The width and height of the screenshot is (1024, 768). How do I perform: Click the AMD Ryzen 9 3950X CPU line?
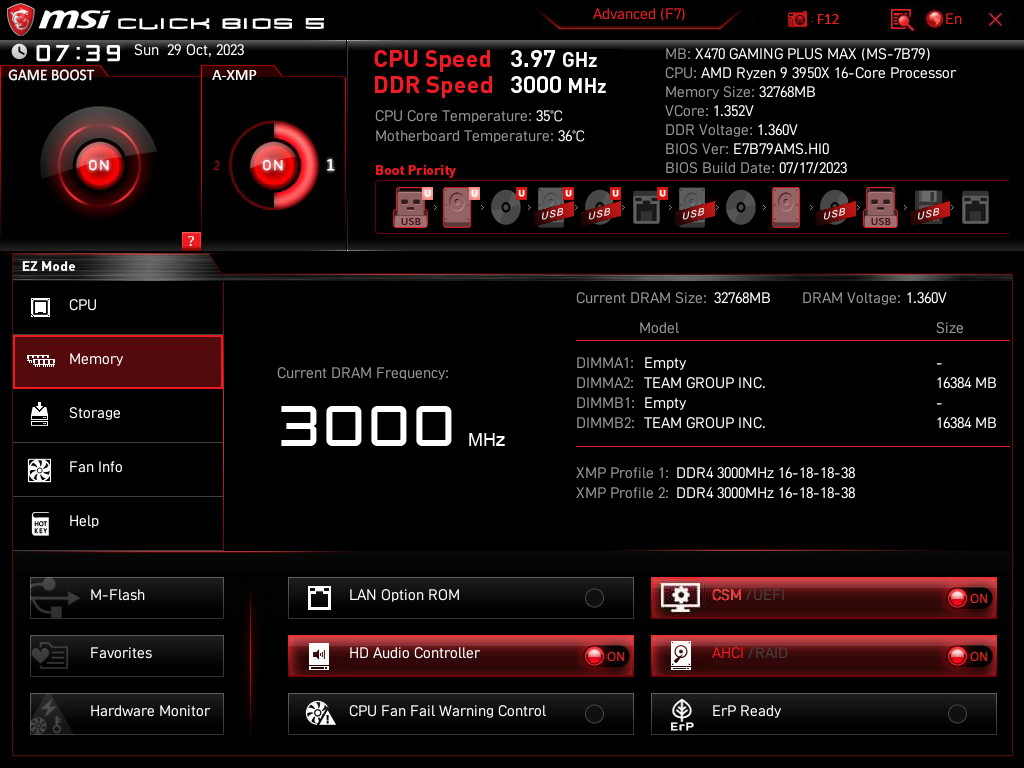(x=810, y=73)
